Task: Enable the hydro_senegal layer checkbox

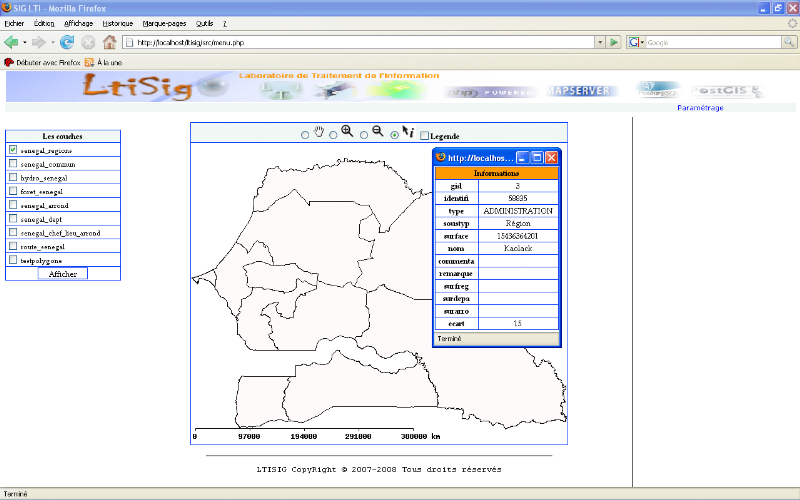Action: (x=13, y=177)
